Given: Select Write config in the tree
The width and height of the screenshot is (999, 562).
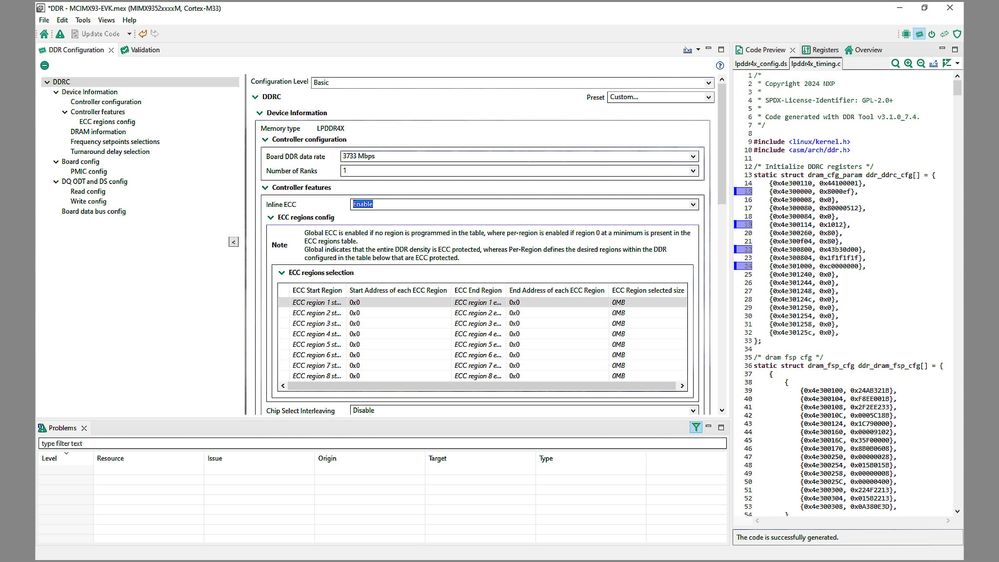Looking at the screenshot, I should coord(88,201).
